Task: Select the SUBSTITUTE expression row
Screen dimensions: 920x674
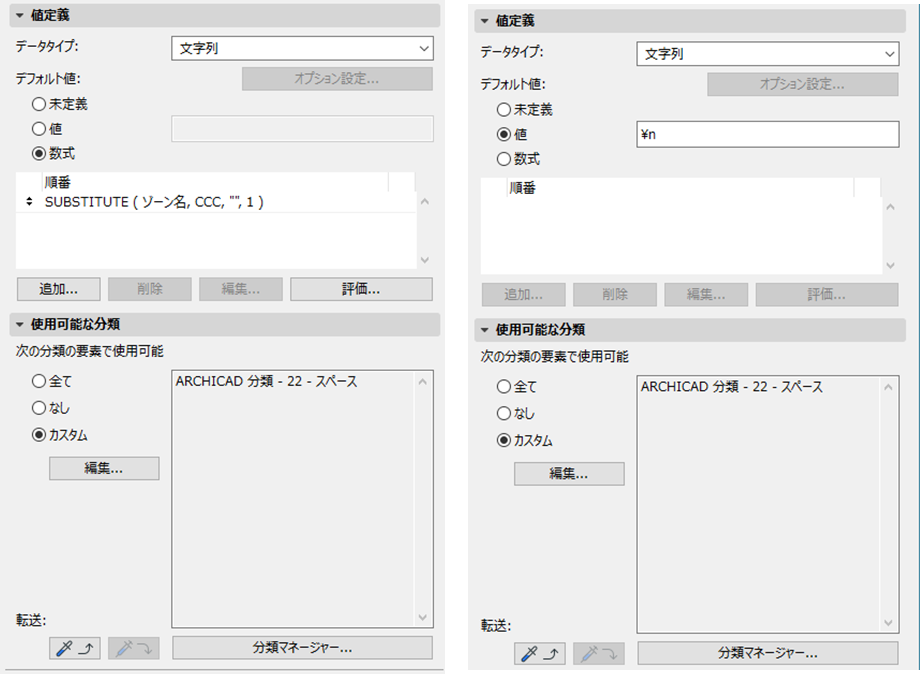Action: (216, 202)
